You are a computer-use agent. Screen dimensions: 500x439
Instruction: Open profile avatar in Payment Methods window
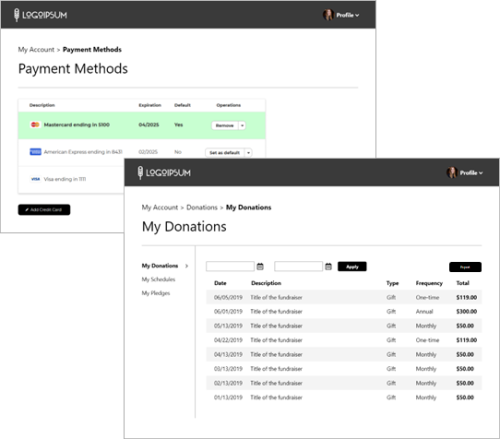[x=328, y=15]
